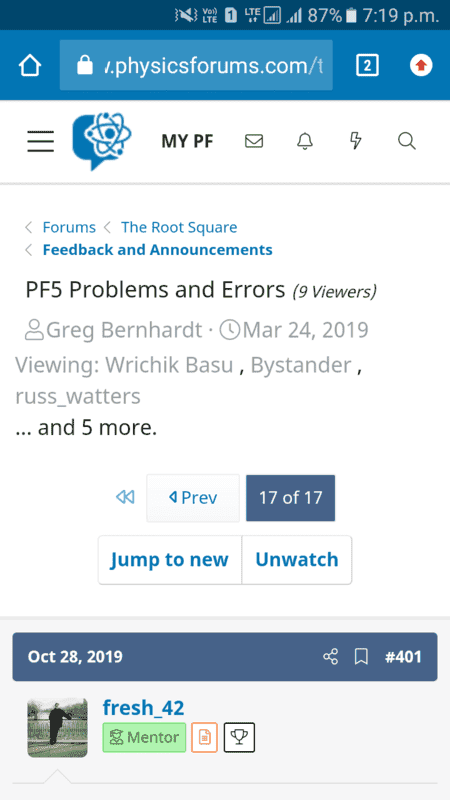Open the forum search magnifier
Image resolution: width=450 pixels, height=800 pixels.
click(407, 141)
